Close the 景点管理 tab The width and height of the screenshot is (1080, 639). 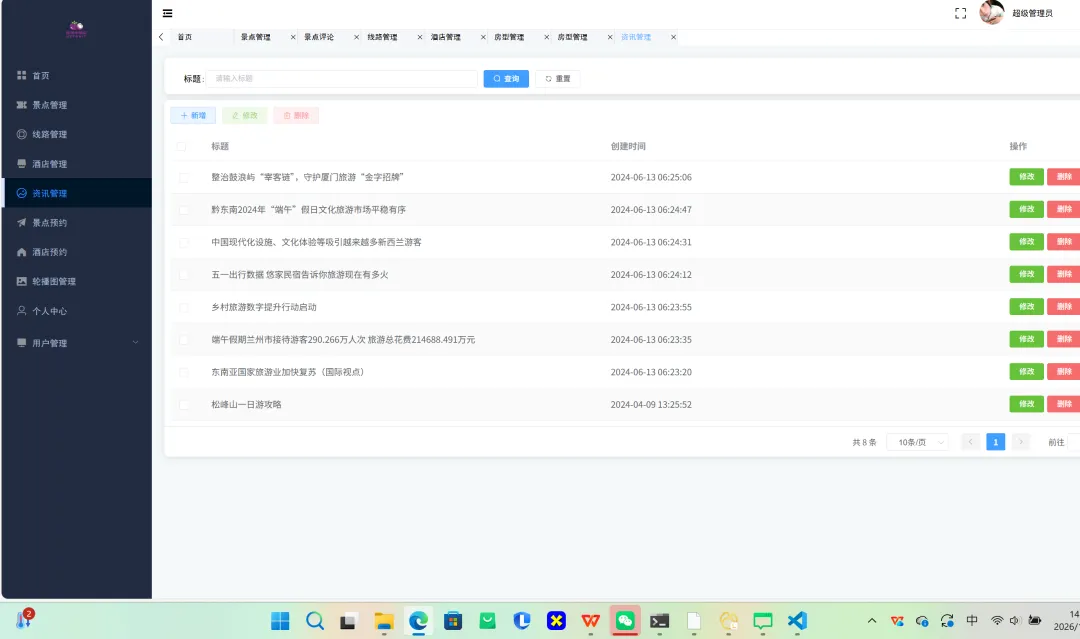point(293,37)
